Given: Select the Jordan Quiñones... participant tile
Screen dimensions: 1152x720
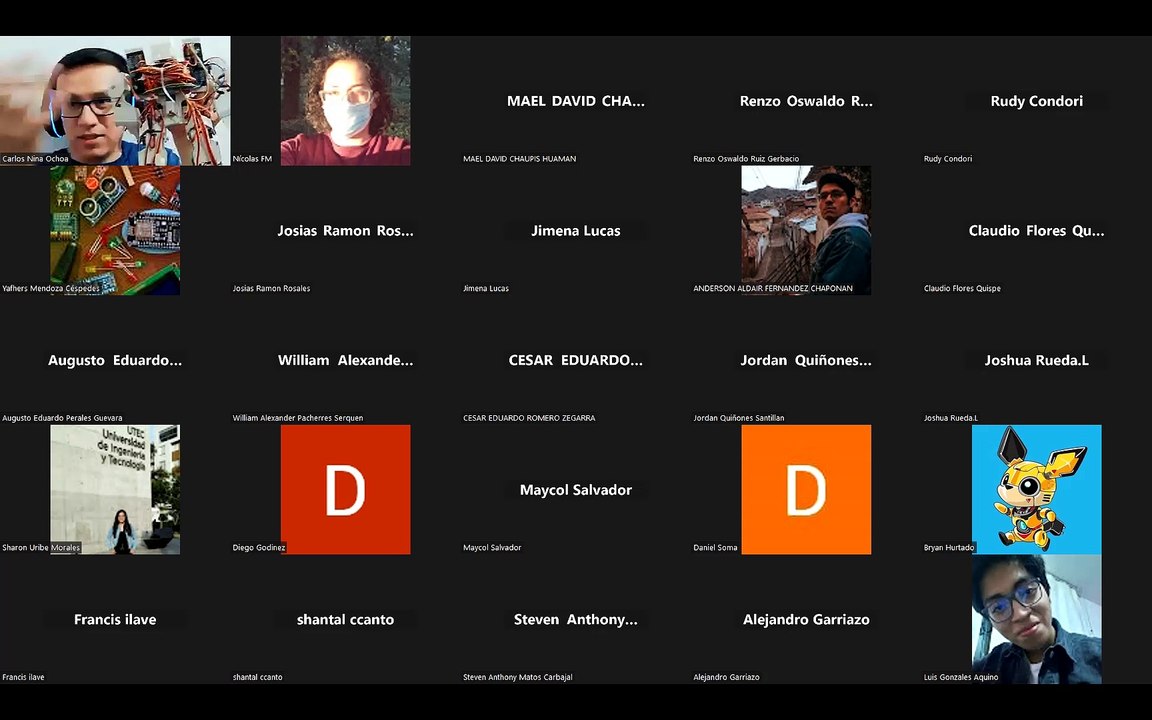Looking at the screenshot, I should coord(806,360).
